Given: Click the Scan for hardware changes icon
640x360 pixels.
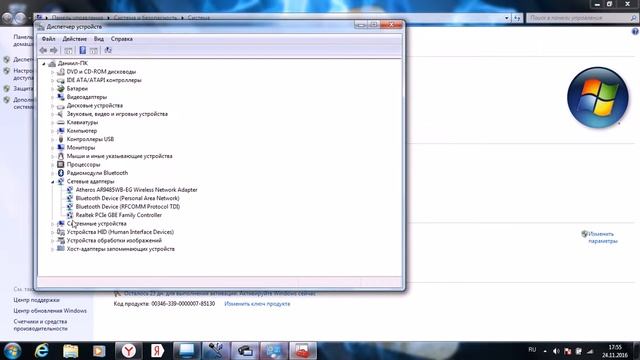Looking at the screenshot, I should pyautogui.click(x=108, y=50).
